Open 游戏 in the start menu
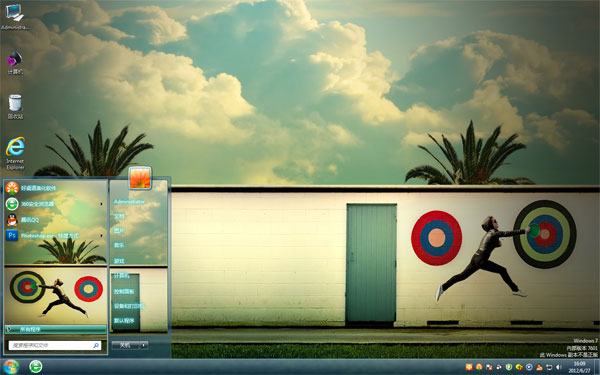This screenshot has height=375, width=600. pyautogui.click(x=119, y=261)
